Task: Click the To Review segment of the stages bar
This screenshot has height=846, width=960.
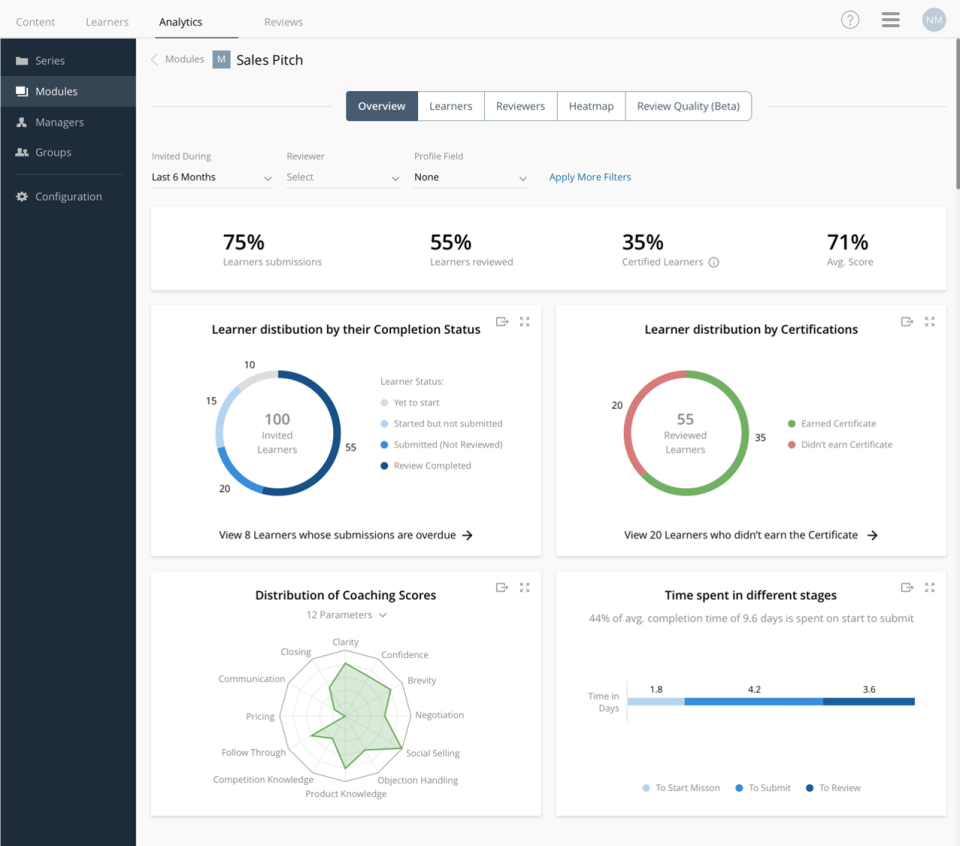Action: (x=870, y=702)
